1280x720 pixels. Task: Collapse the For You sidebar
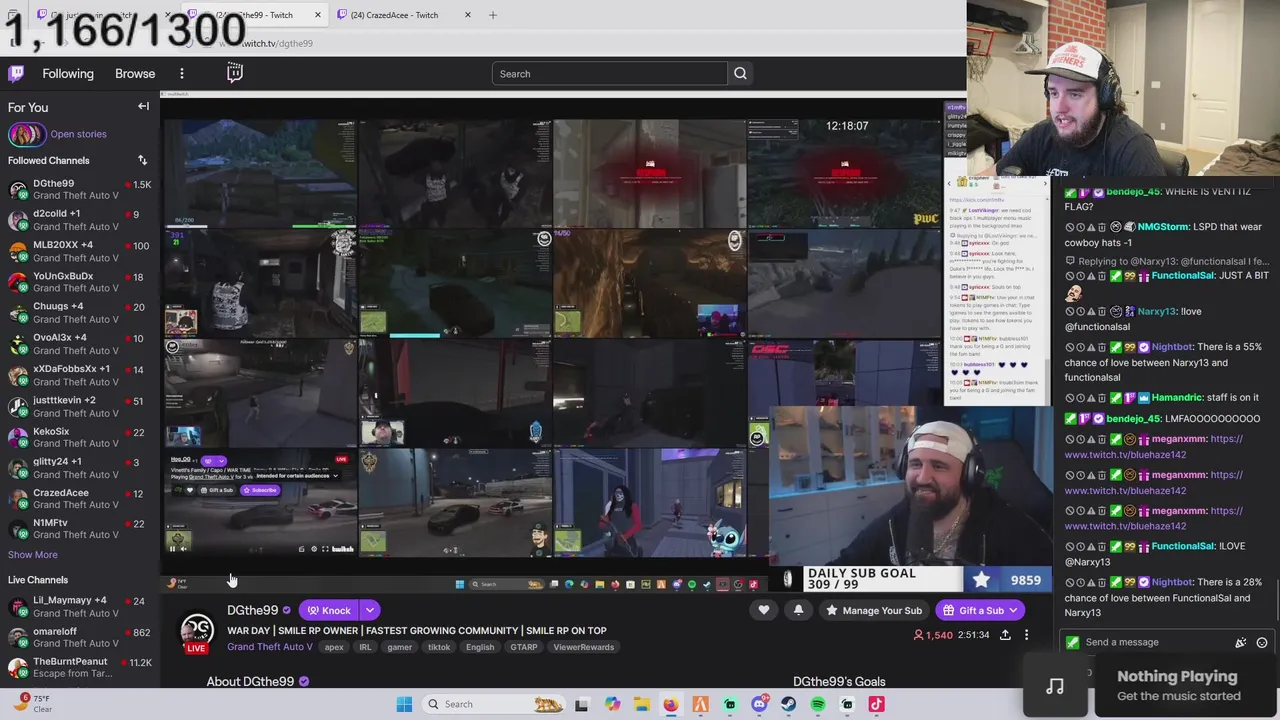(x=143, y=106)
